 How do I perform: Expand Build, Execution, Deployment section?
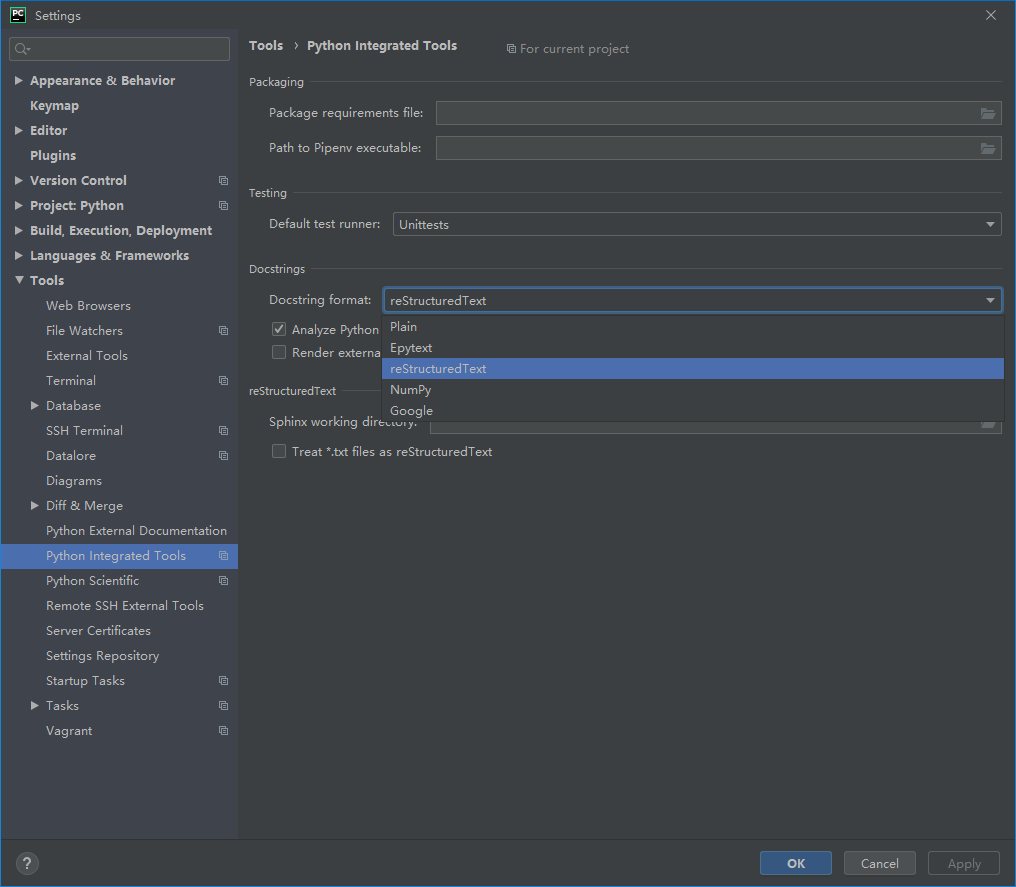[19, 230]
